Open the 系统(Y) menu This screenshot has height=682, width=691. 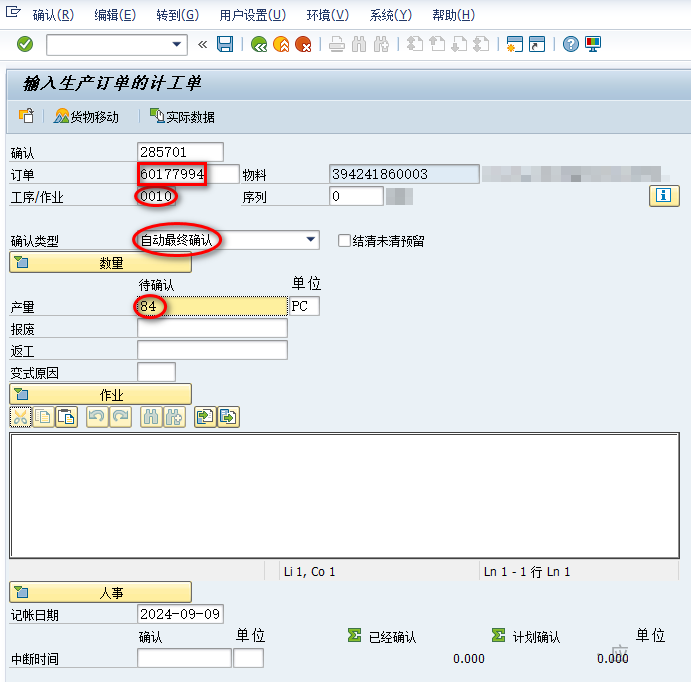(x=390, y=15)
